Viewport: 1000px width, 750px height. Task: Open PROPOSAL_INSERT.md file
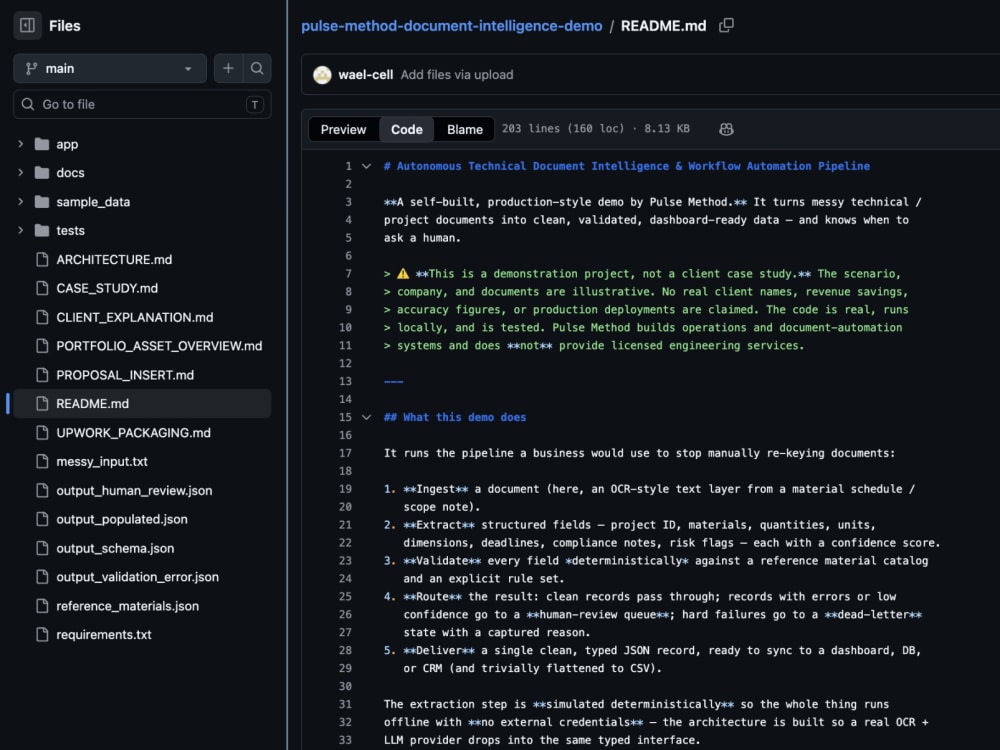[125, 375]
